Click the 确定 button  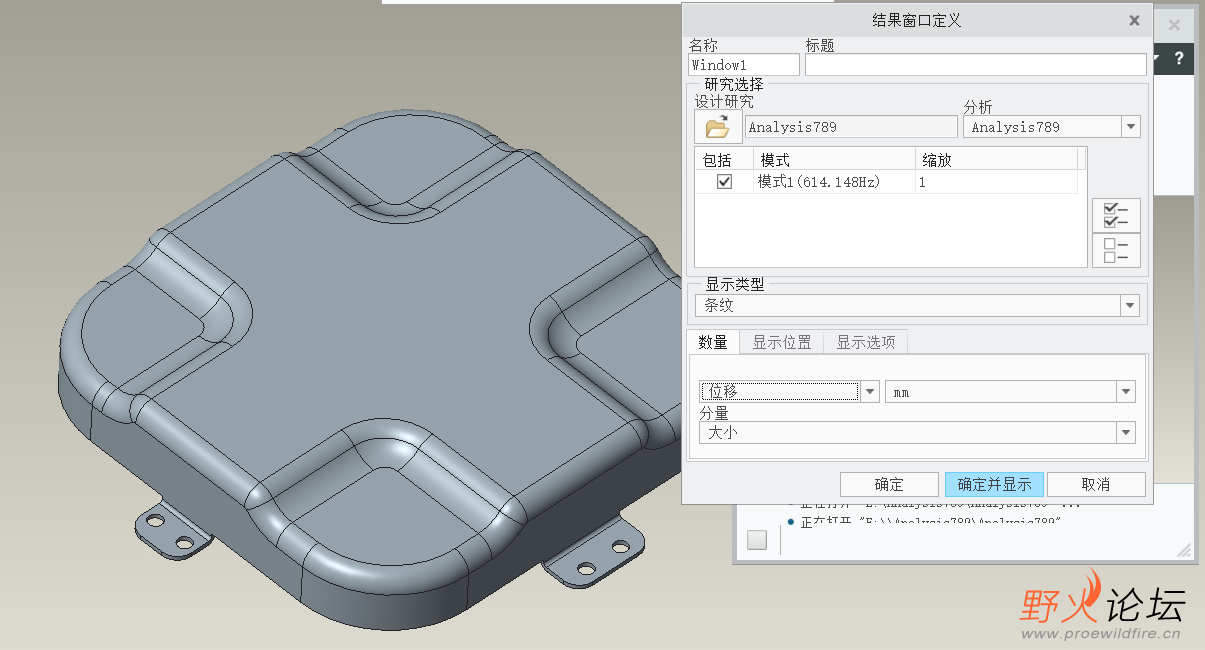click(889, 484)
